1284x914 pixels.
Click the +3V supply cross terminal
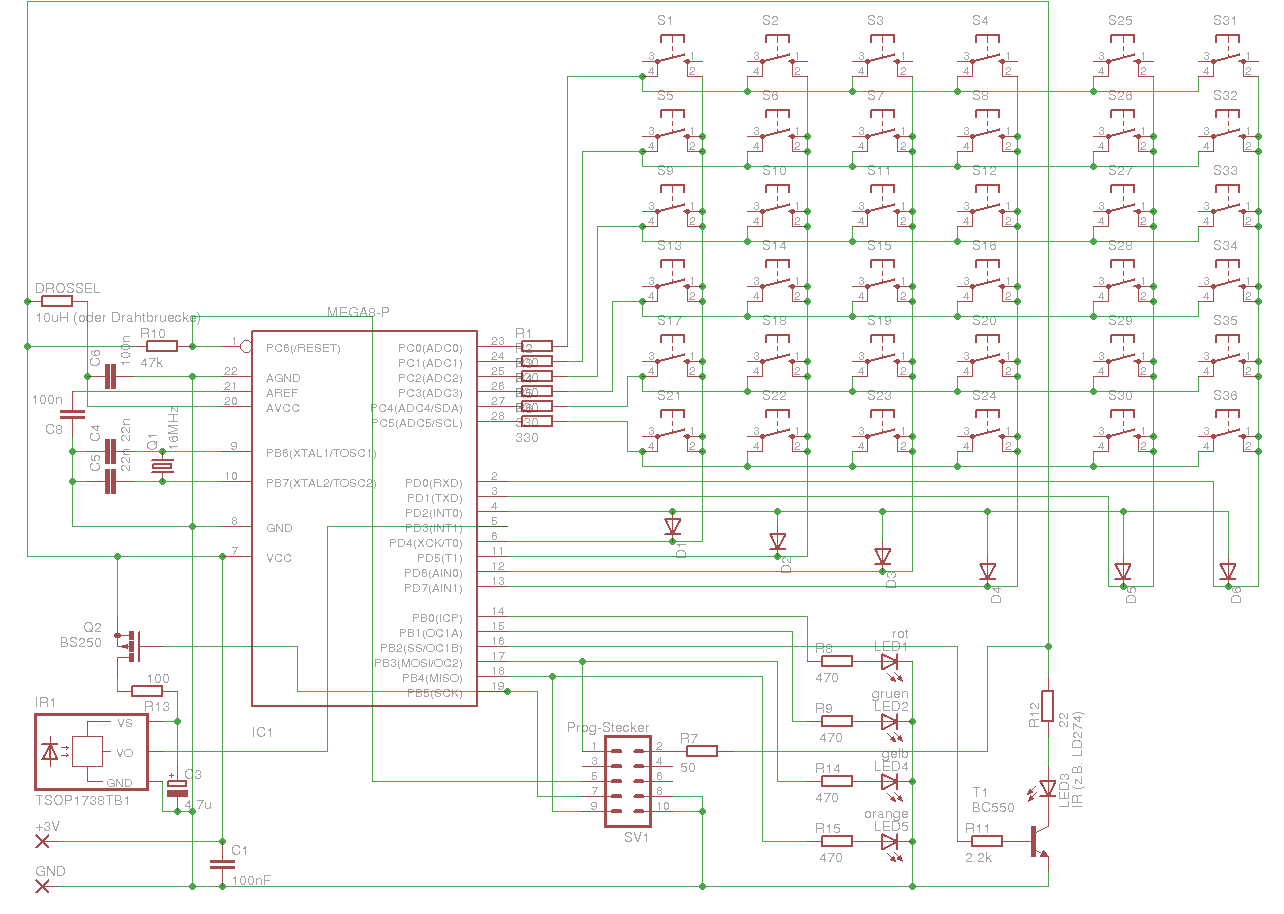[41, 841]
